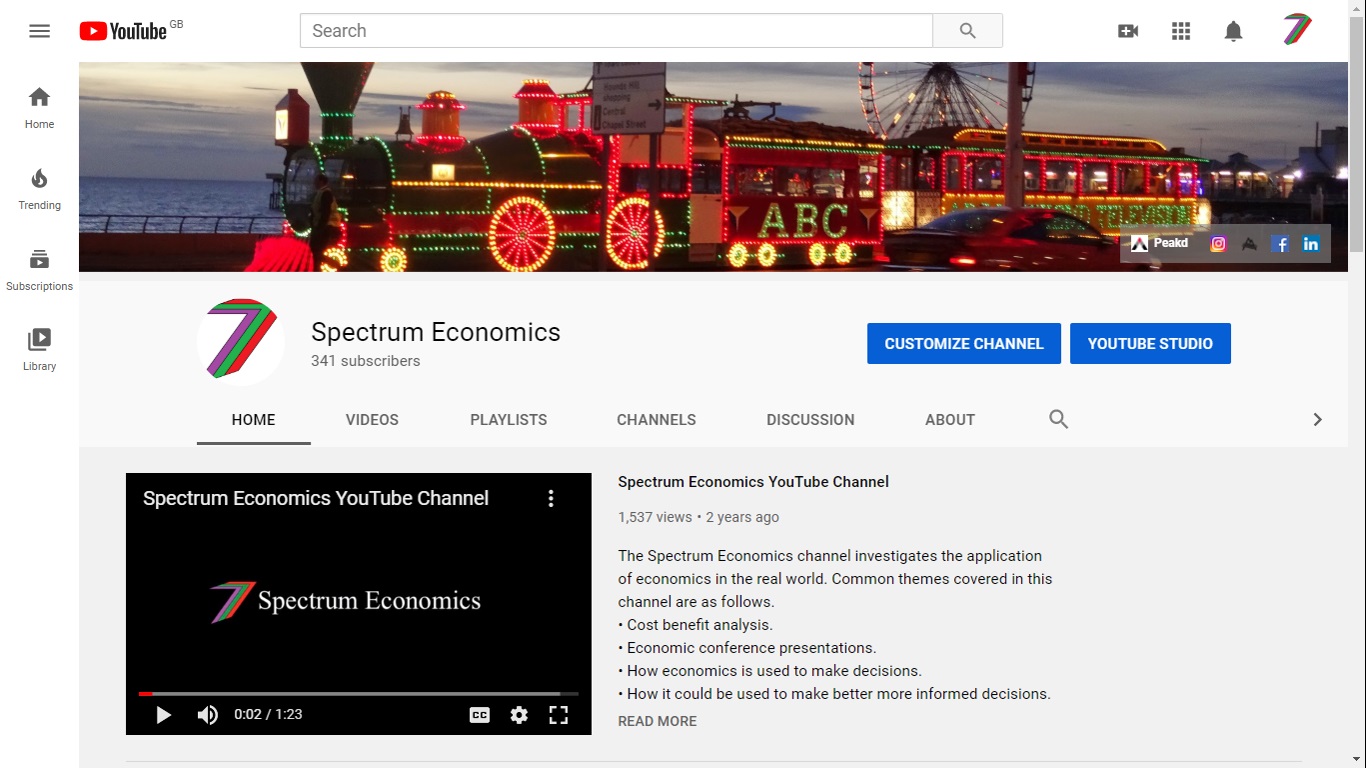Image resolution: width=1366 pixels, height=768 pixels.
Task: Click the Spectrum Economics channel name
Action: click(435, 332)
